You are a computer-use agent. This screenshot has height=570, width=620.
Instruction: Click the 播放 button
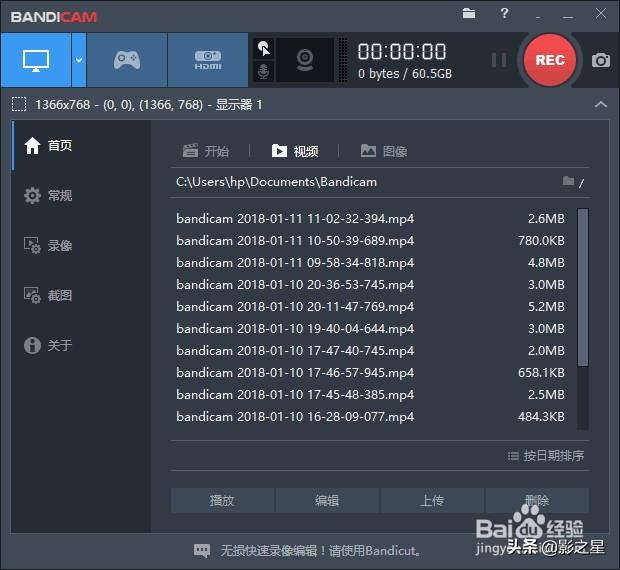click(x=222, y=501)
